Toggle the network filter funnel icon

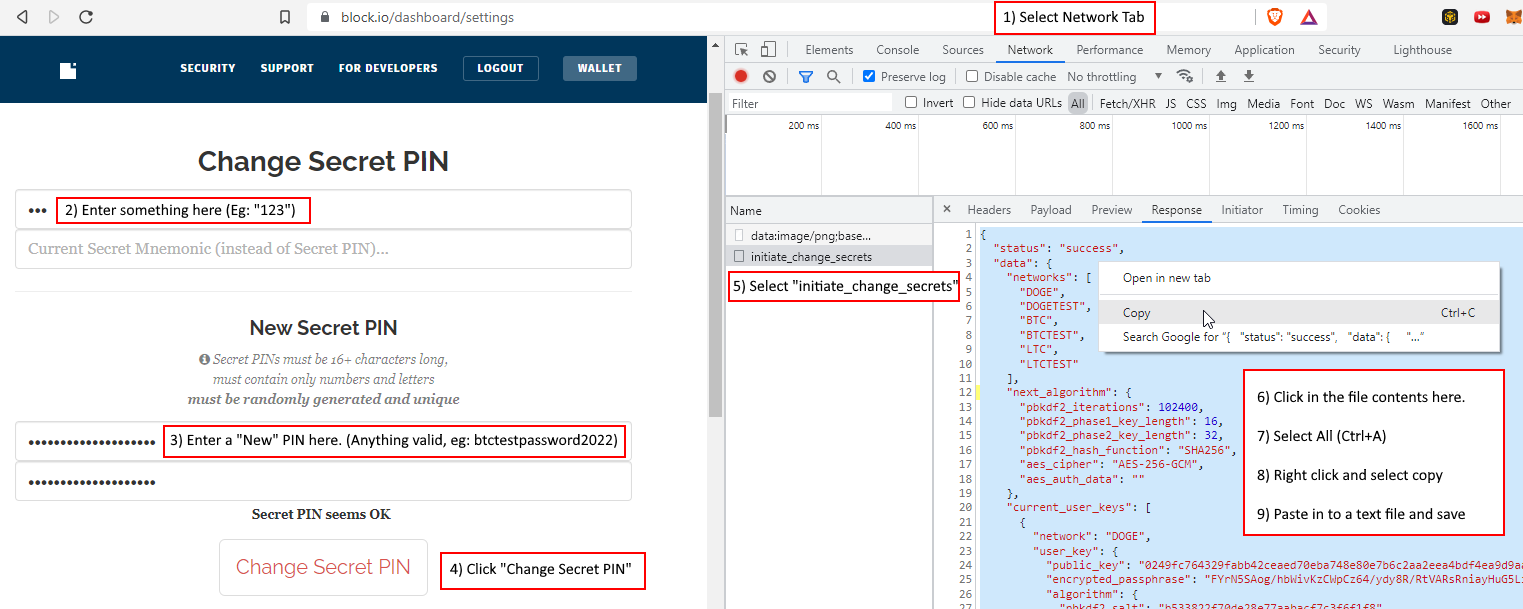(805, 76)
